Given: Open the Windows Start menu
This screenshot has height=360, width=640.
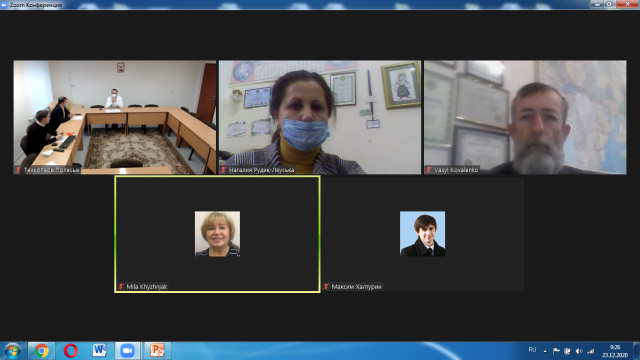Looking at the screenshot, I should (12, 351).
